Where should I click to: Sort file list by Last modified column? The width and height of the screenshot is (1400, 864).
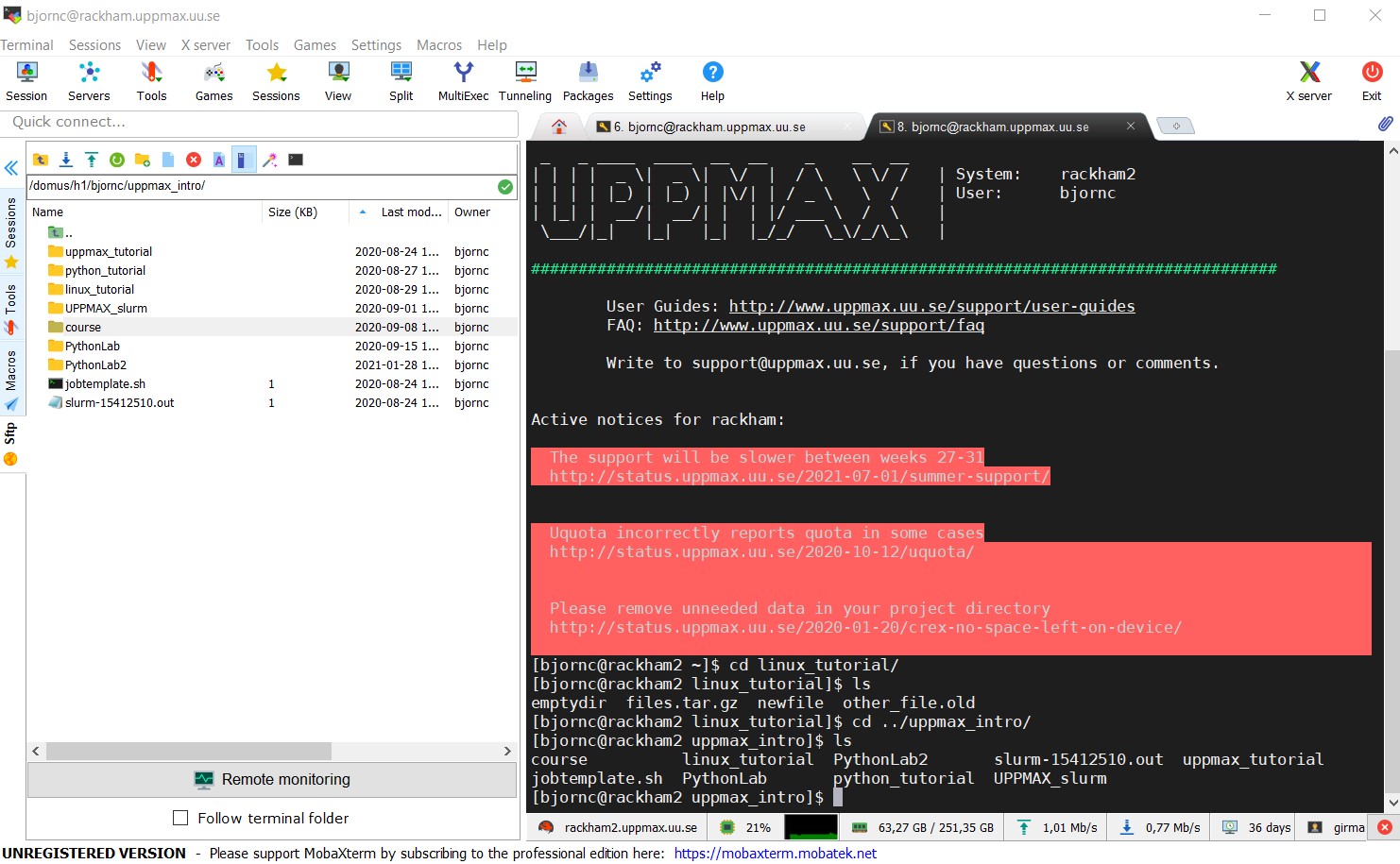click(401, 212)
